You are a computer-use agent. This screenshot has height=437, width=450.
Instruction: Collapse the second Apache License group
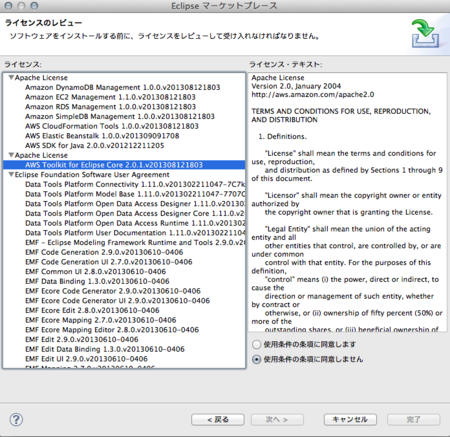click(x=11, y=155)
